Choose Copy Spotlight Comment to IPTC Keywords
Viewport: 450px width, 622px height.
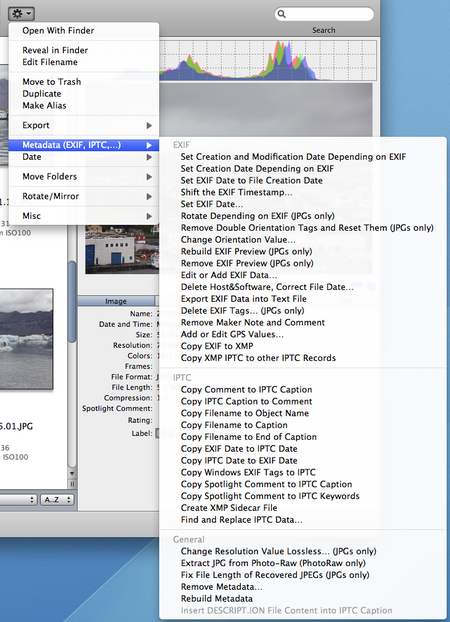(x=303, y=496)
